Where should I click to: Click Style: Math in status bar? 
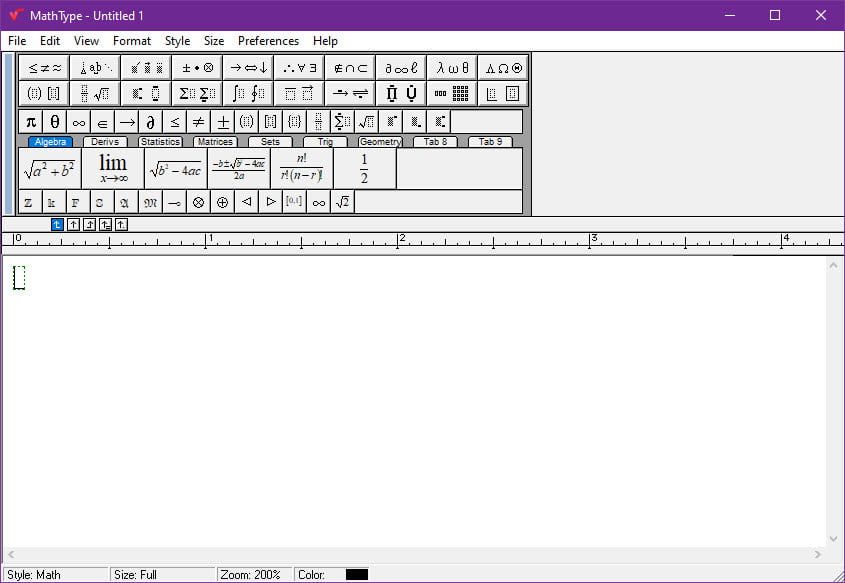[x=56, y=575]
